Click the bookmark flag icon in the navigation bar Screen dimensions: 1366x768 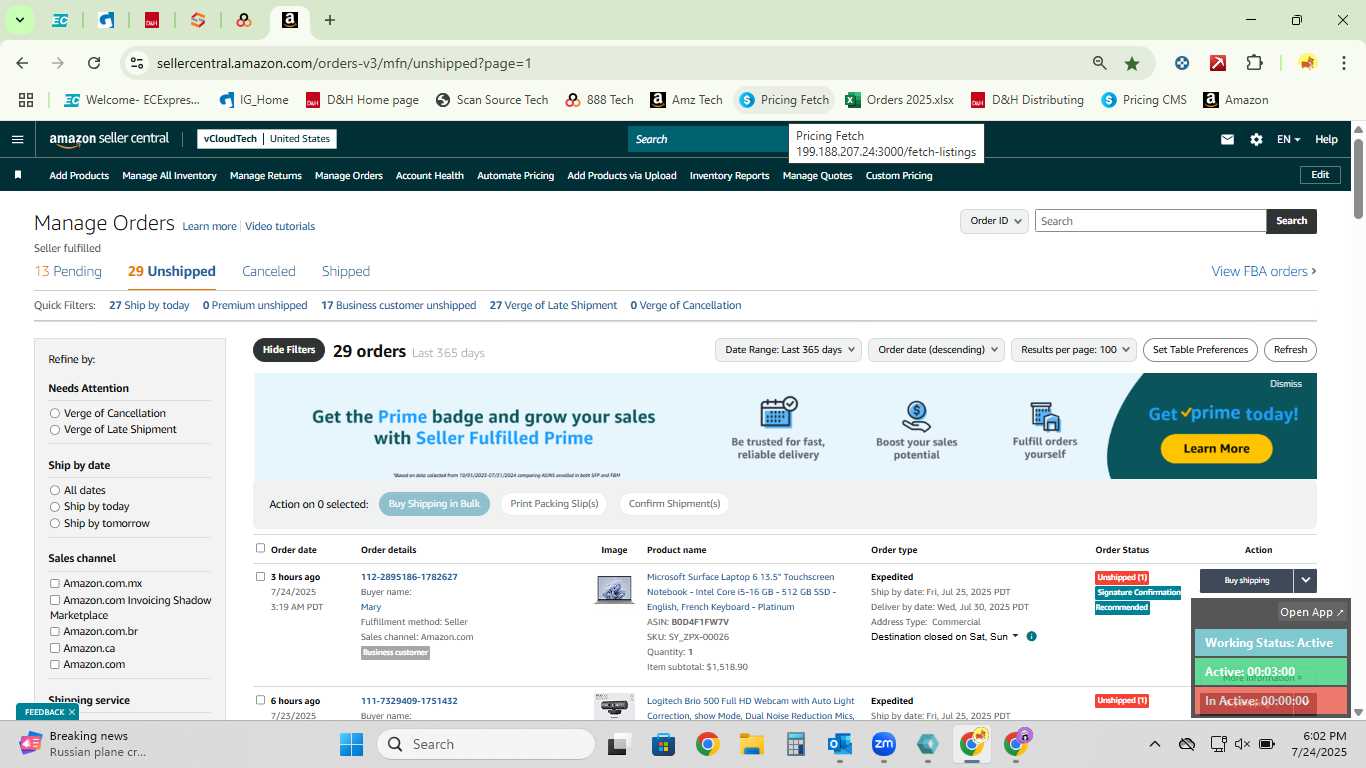pos(18,175)
